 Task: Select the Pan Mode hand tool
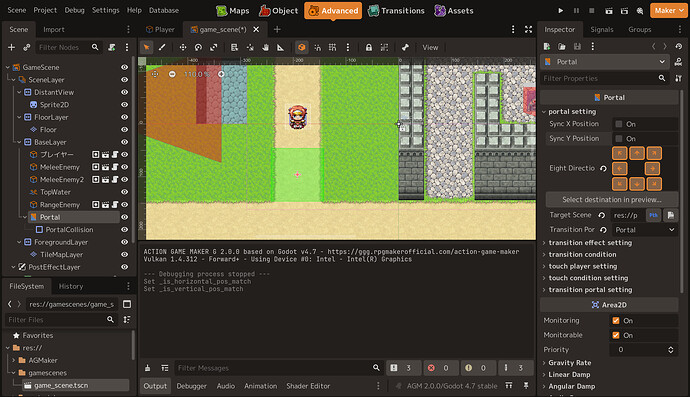click(x=265, y=48)
